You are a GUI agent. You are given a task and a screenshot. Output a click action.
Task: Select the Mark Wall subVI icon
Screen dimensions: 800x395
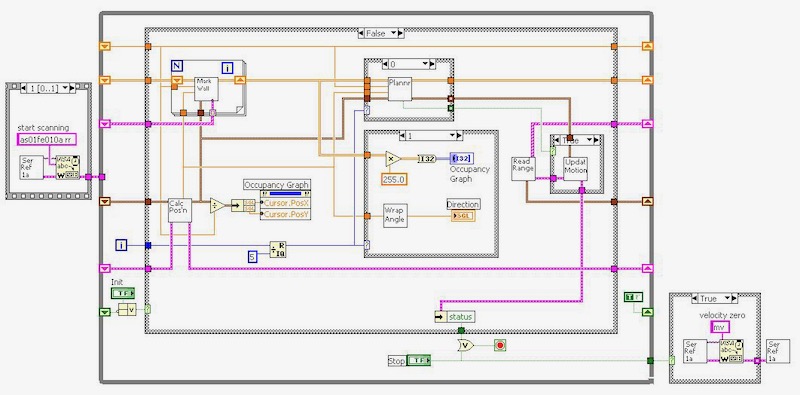pos(206,88)
